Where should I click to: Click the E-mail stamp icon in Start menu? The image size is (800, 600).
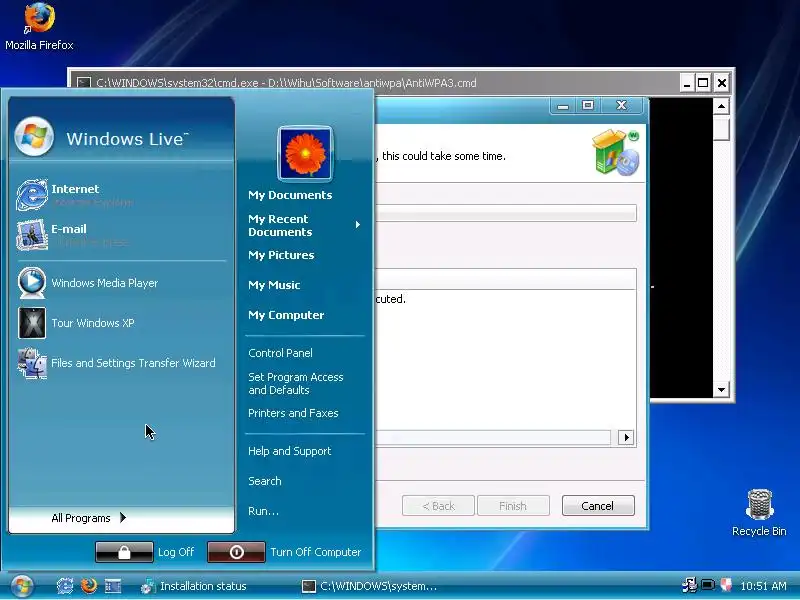(32, 235)
